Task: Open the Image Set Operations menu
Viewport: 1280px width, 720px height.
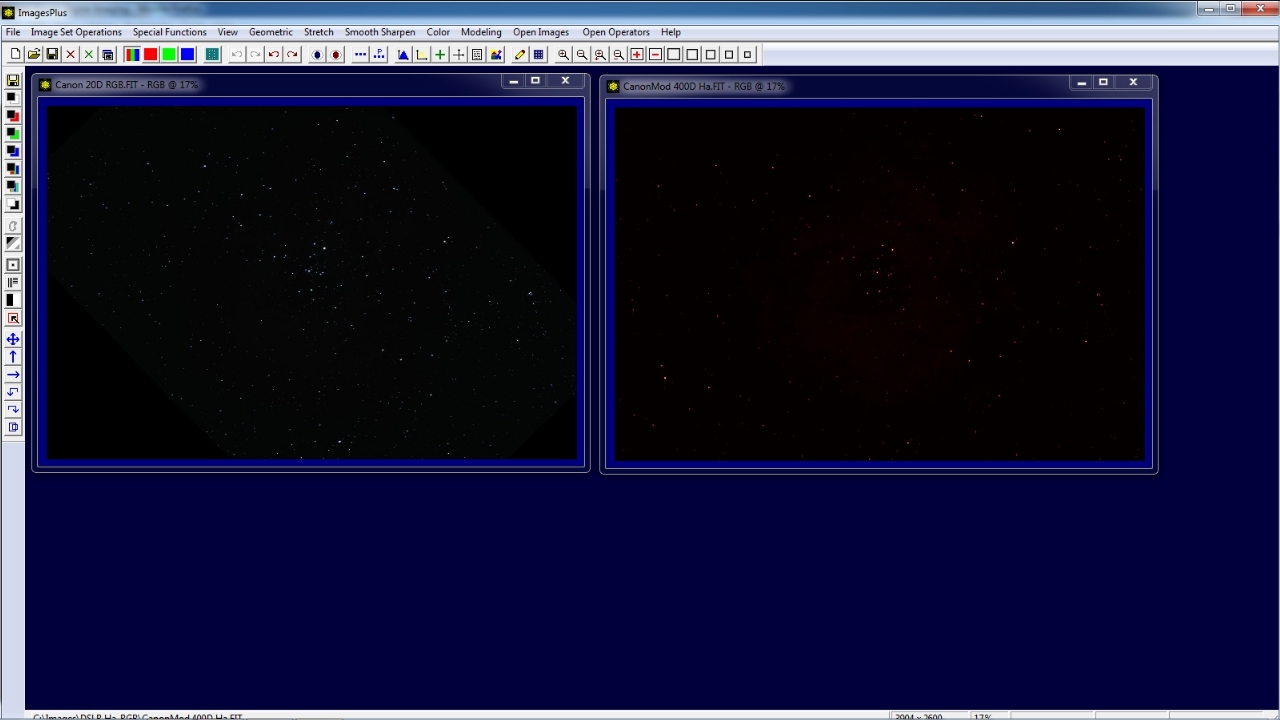Action: pos(76,32)
